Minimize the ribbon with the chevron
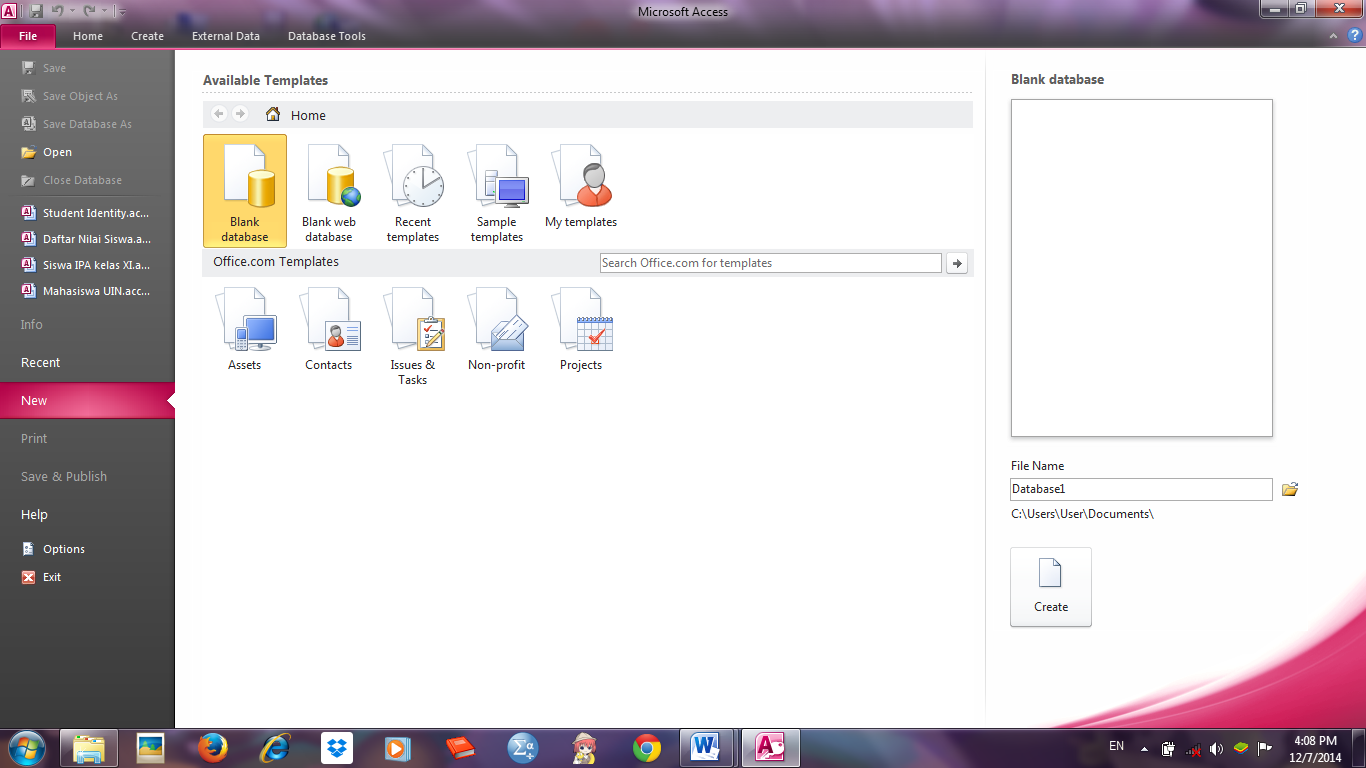Image resolution: width=1366 pixels, height=768 pixels. click(x=1333, y=36)
